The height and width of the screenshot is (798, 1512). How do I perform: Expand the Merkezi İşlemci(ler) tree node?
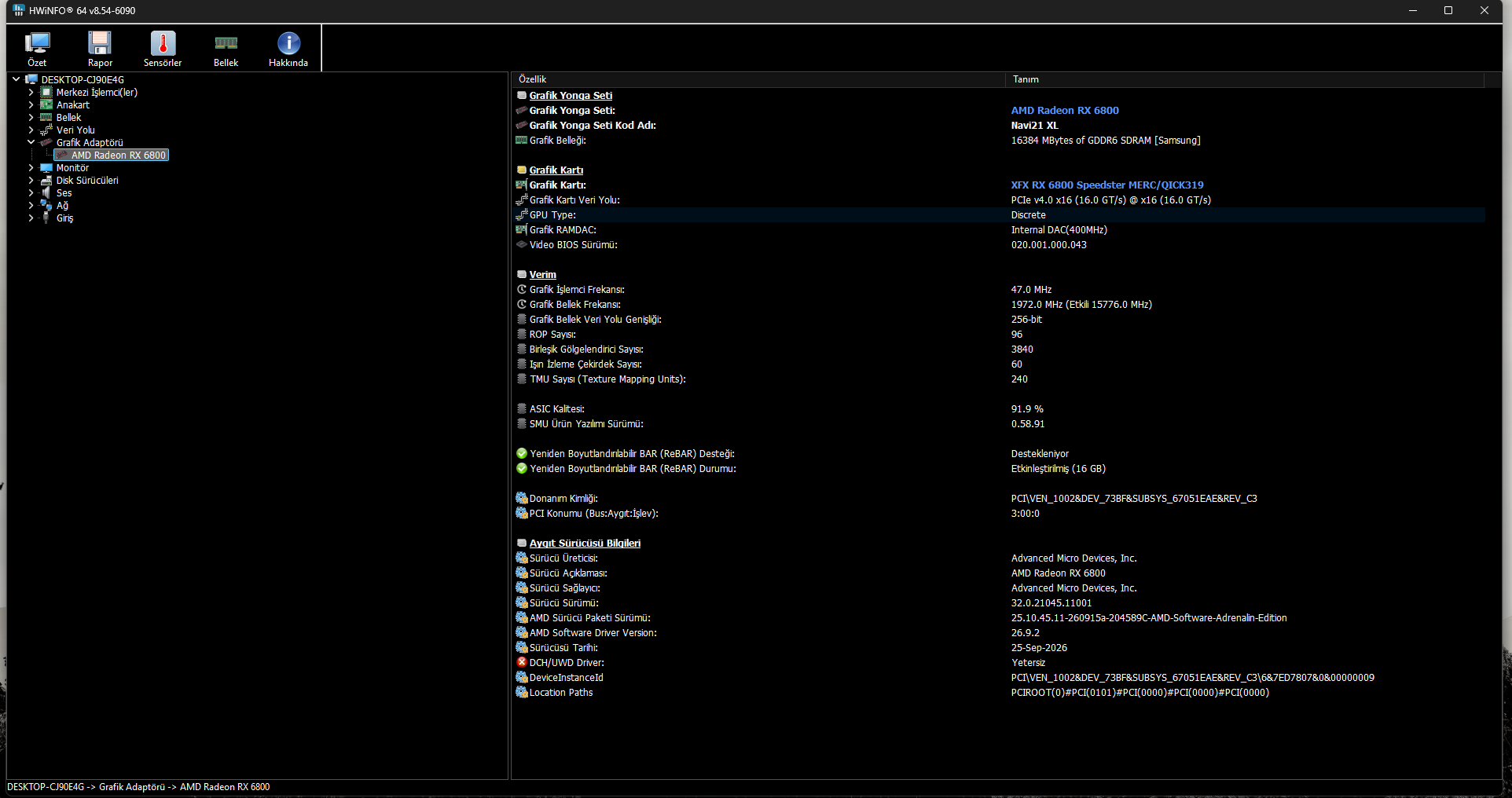(x=31, y=92)
